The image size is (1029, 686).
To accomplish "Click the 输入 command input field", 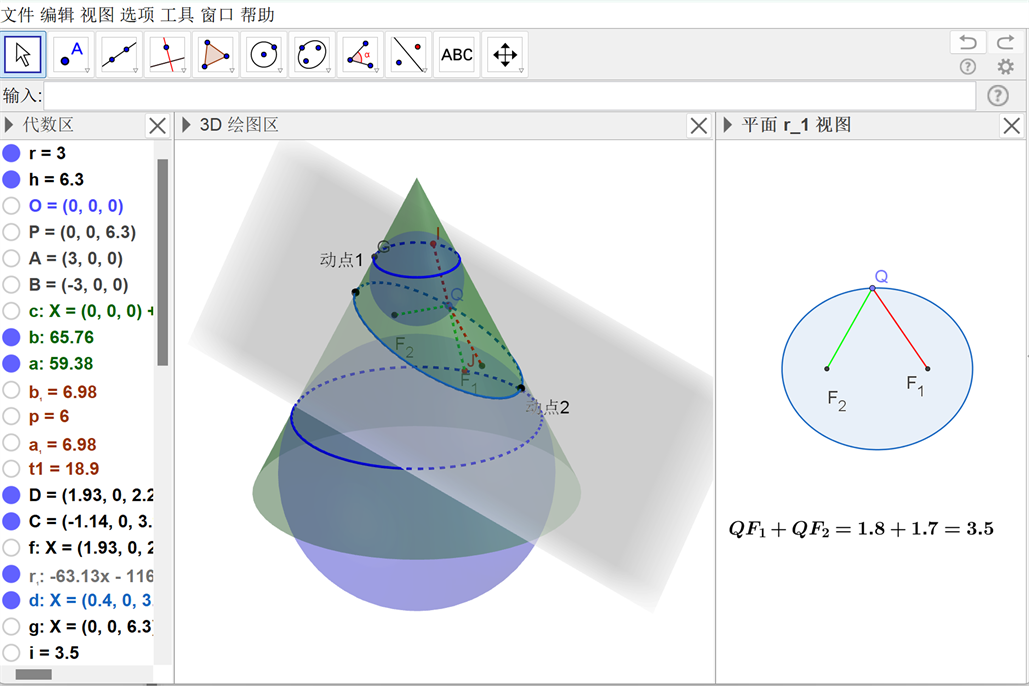I will coord(510,96).
